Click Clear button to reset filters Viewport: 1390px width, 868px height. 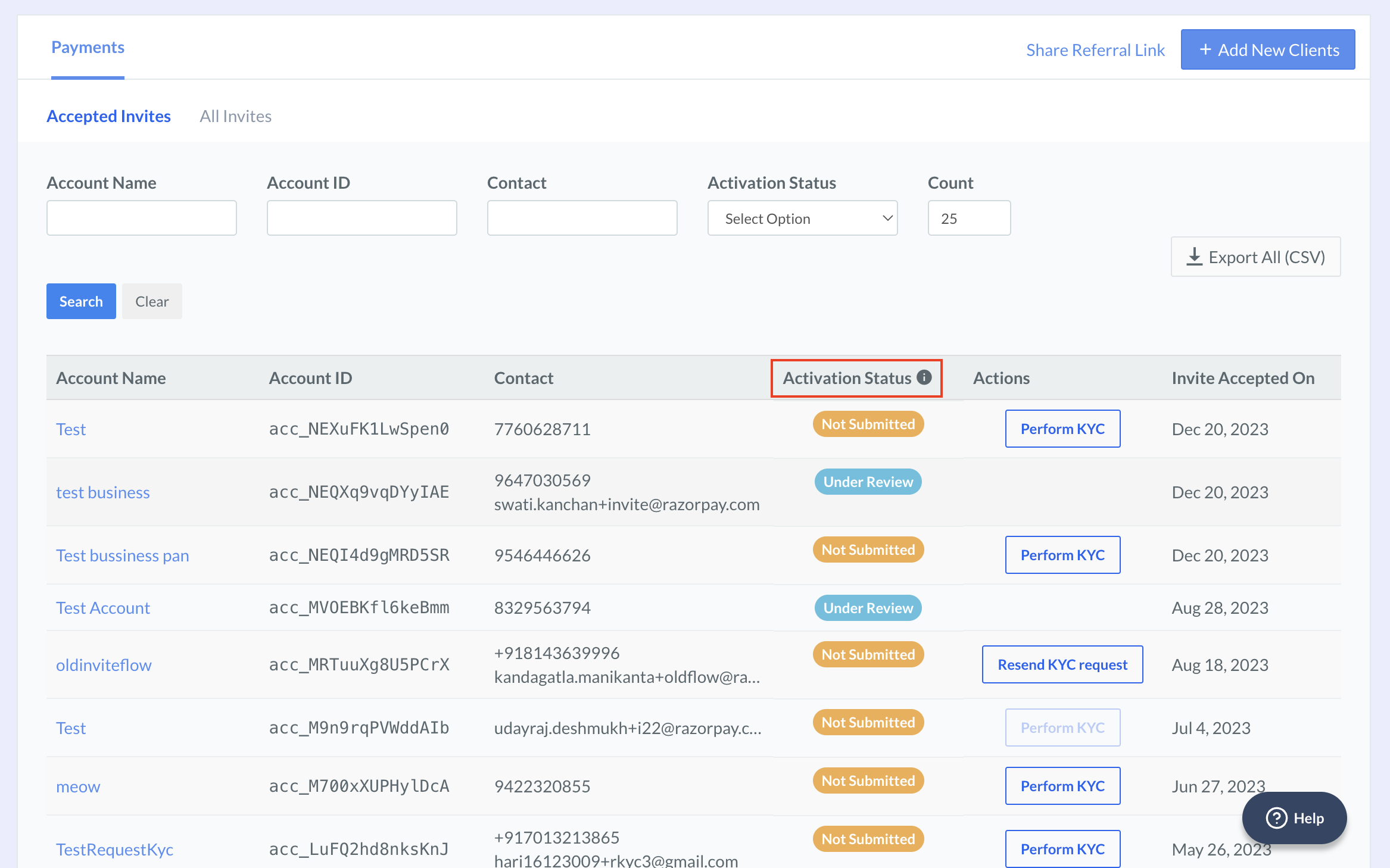click(x=151, y=300)
